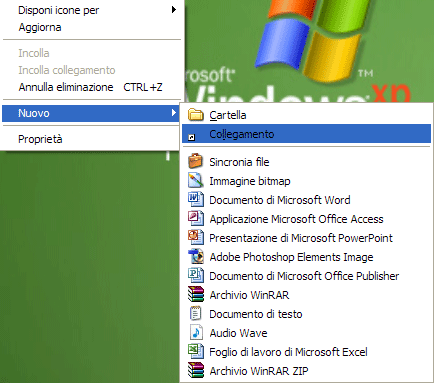Viewport: 434px width, 383px height.
Task: Click the Microsoft Word document icon
Action: [196, 199]
